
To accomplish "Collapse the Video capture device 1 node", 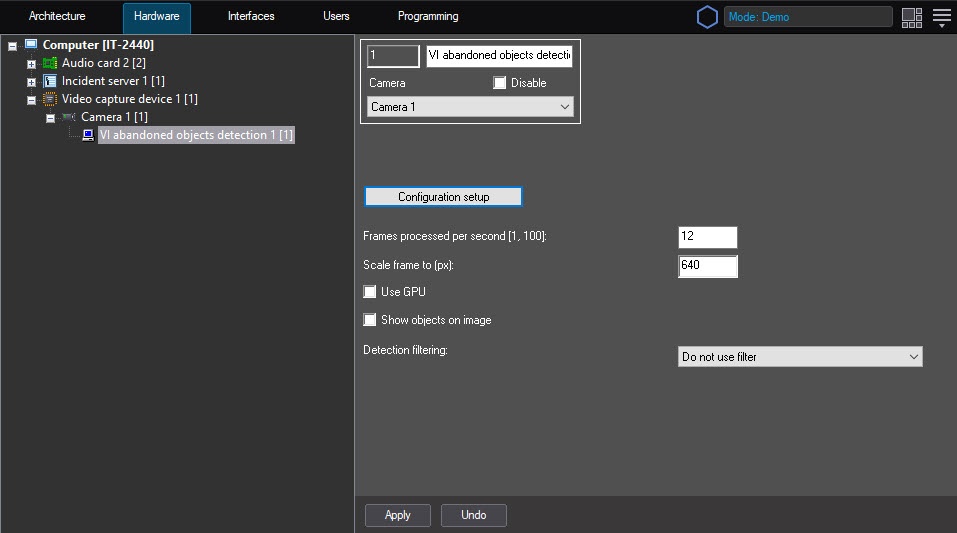I will click(31, 100).
